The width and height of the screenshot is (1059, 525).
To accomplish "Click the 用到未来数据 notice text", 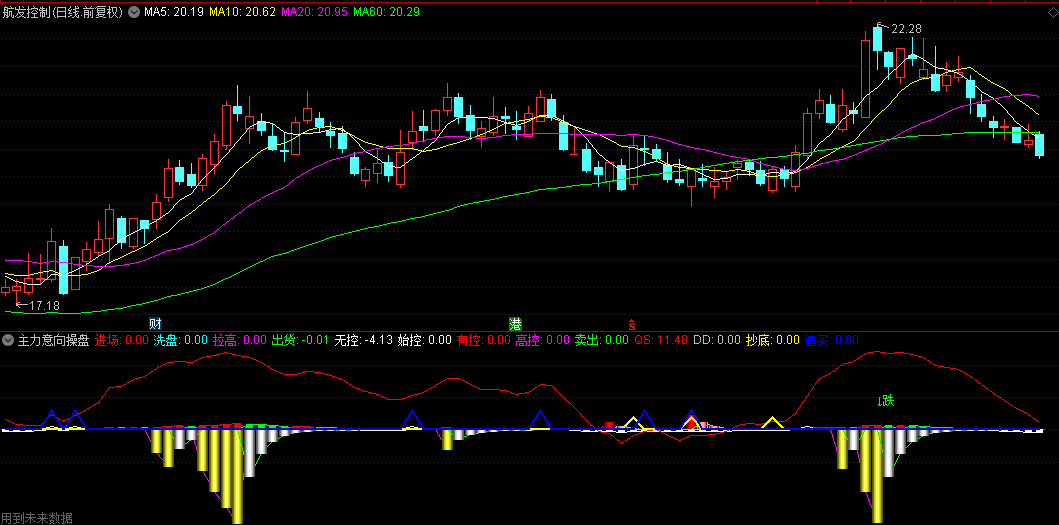I will 37,518.
